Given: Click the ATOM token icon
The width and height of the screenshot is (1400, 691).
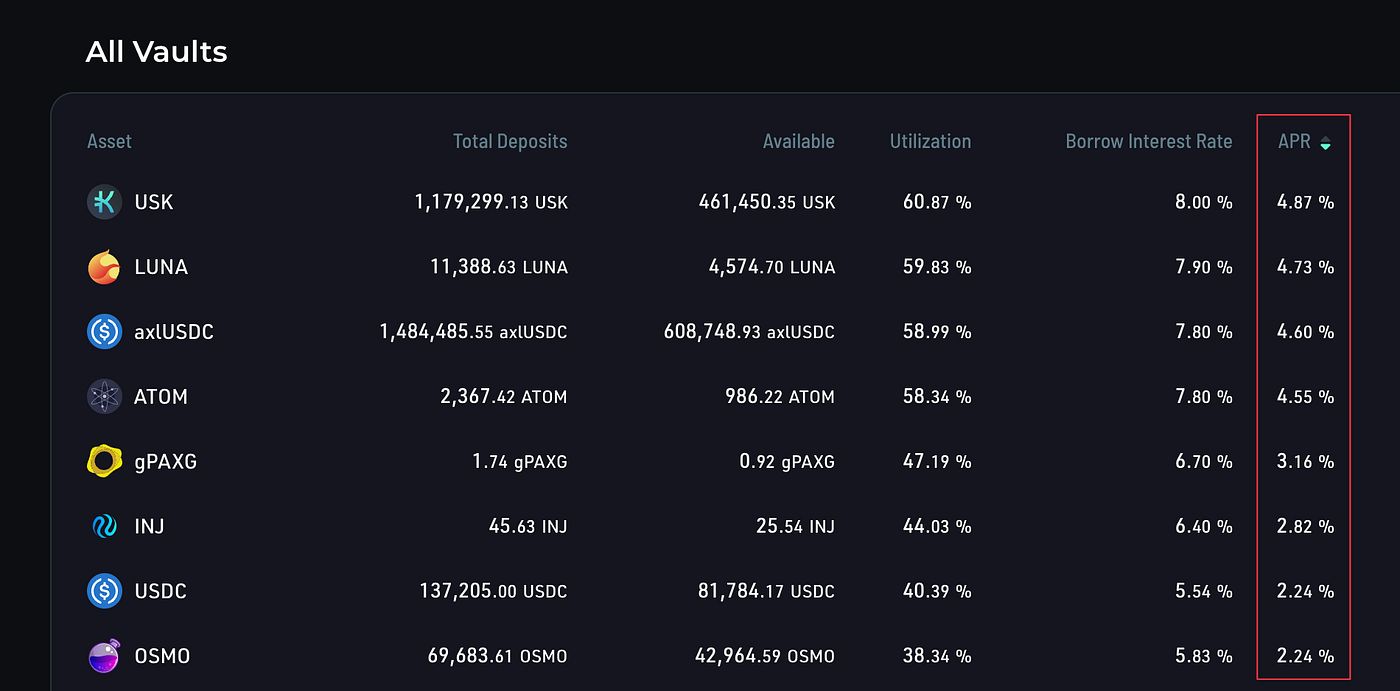Looking at the screenshot, I should 104,397.
